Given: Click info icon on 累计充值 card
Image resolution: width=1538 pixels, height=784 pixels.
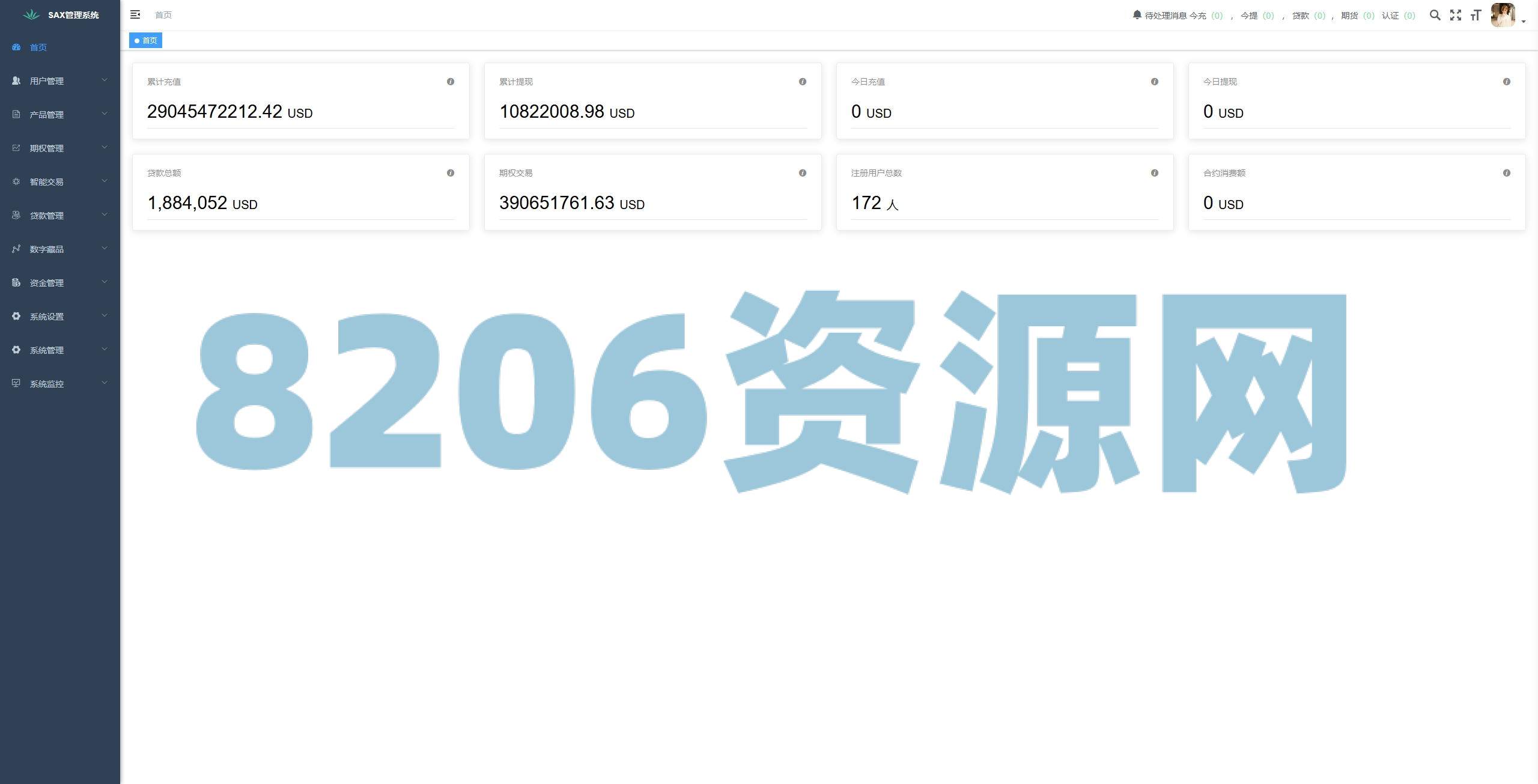Looking at the screenshot, I should [x=450, y=82].
